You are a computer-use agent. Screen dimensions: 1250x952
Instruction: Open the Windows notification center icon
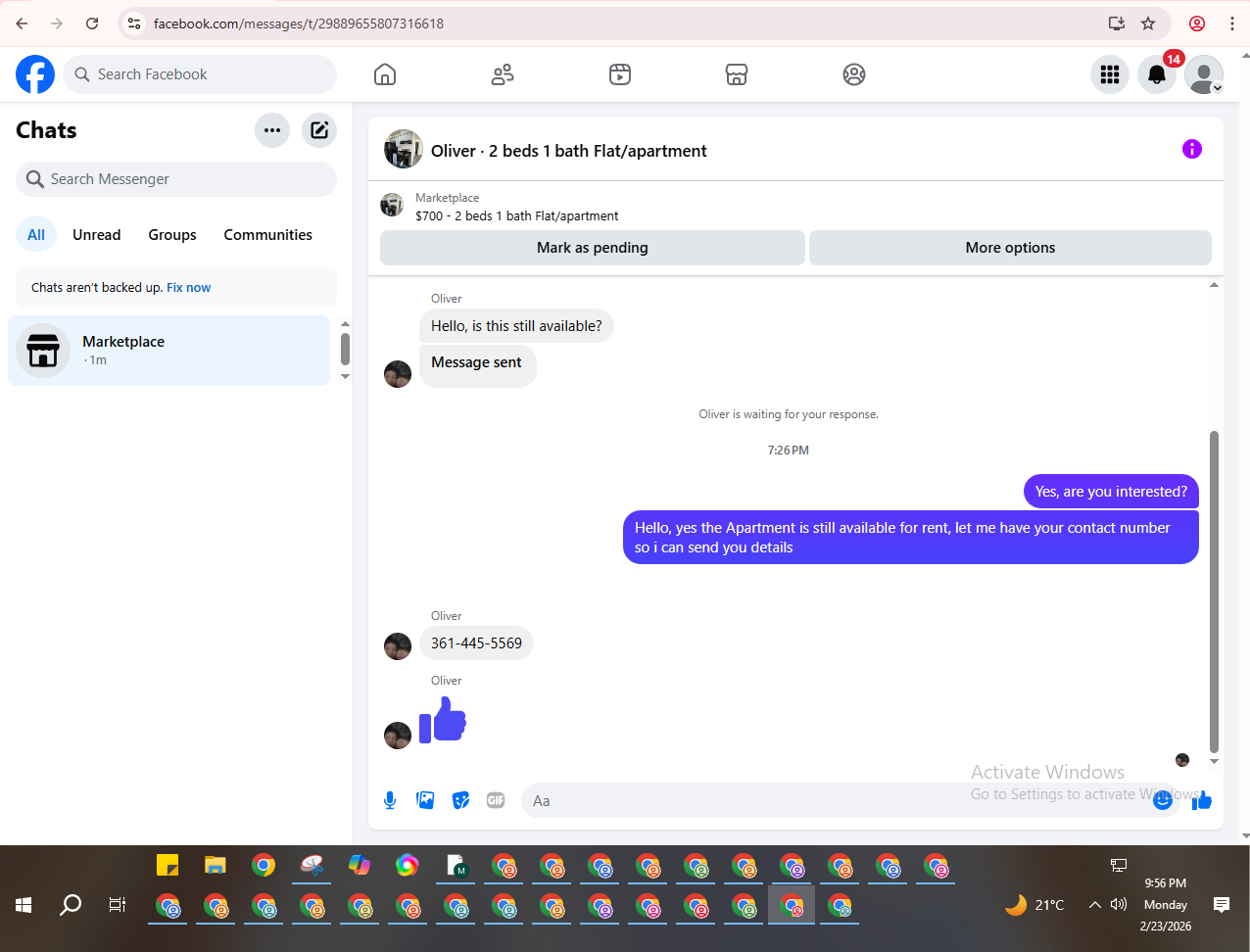tap(1222, 905)
